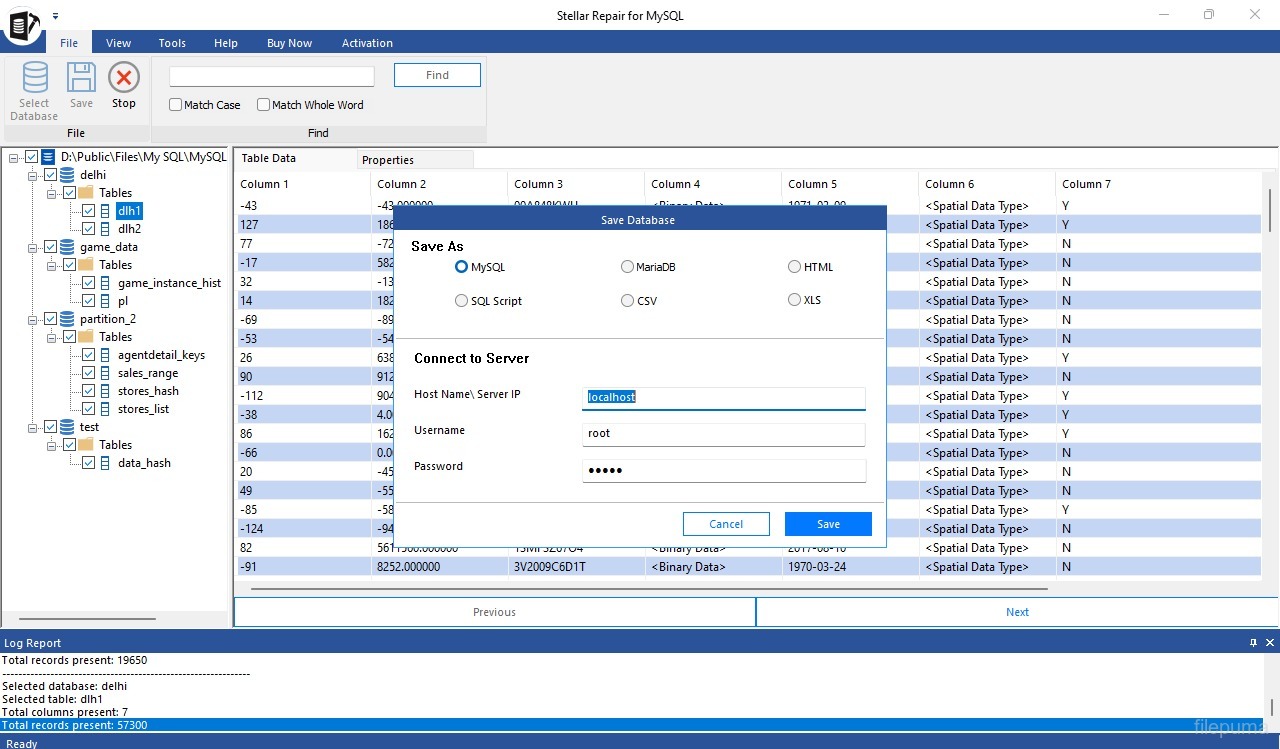Enable the Match Case checkbox
Screen dimensions: 1280x749
click(x=176, y=105)
